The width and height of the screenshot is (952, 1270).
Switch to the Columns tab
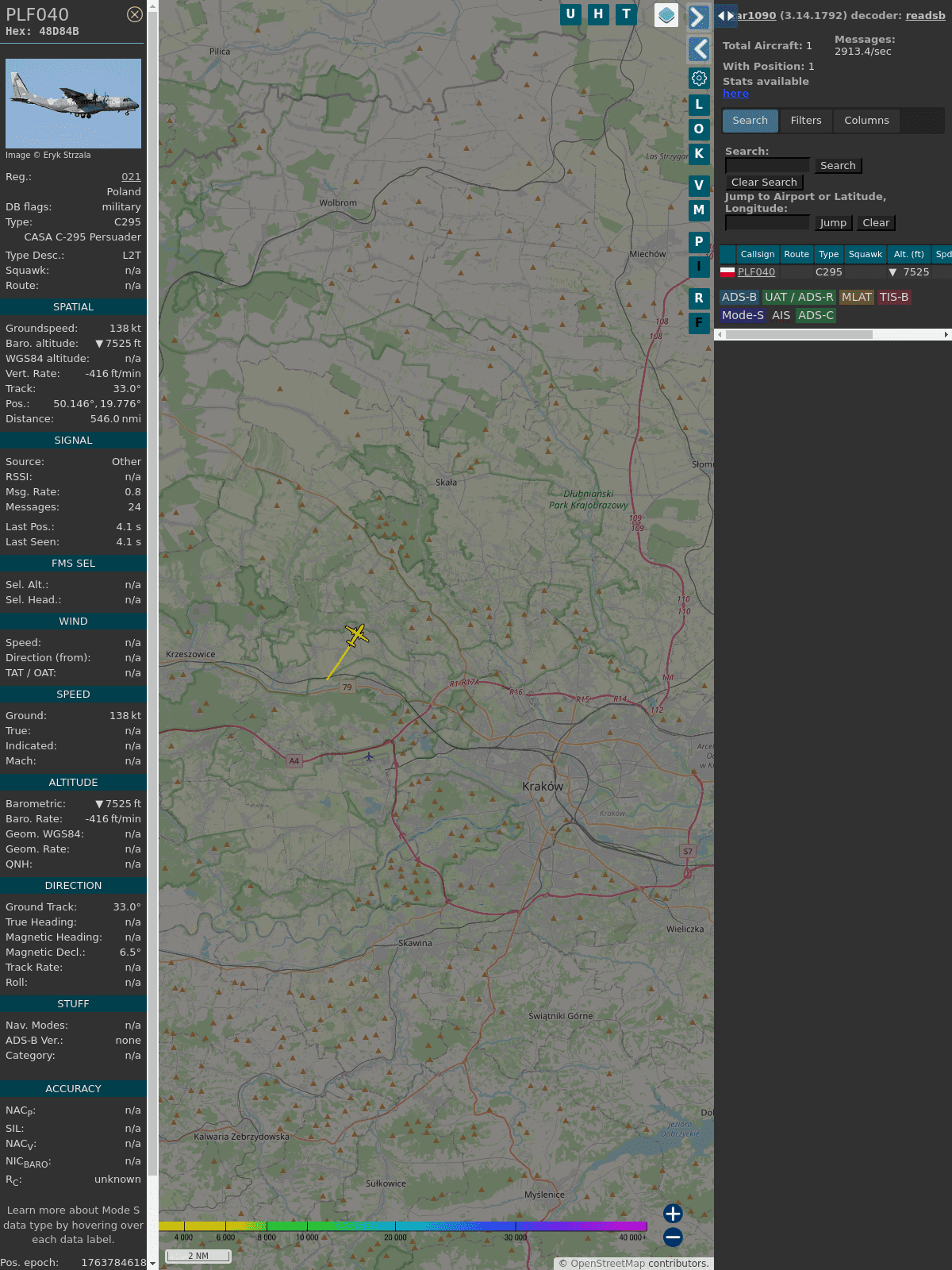[866, 121]
